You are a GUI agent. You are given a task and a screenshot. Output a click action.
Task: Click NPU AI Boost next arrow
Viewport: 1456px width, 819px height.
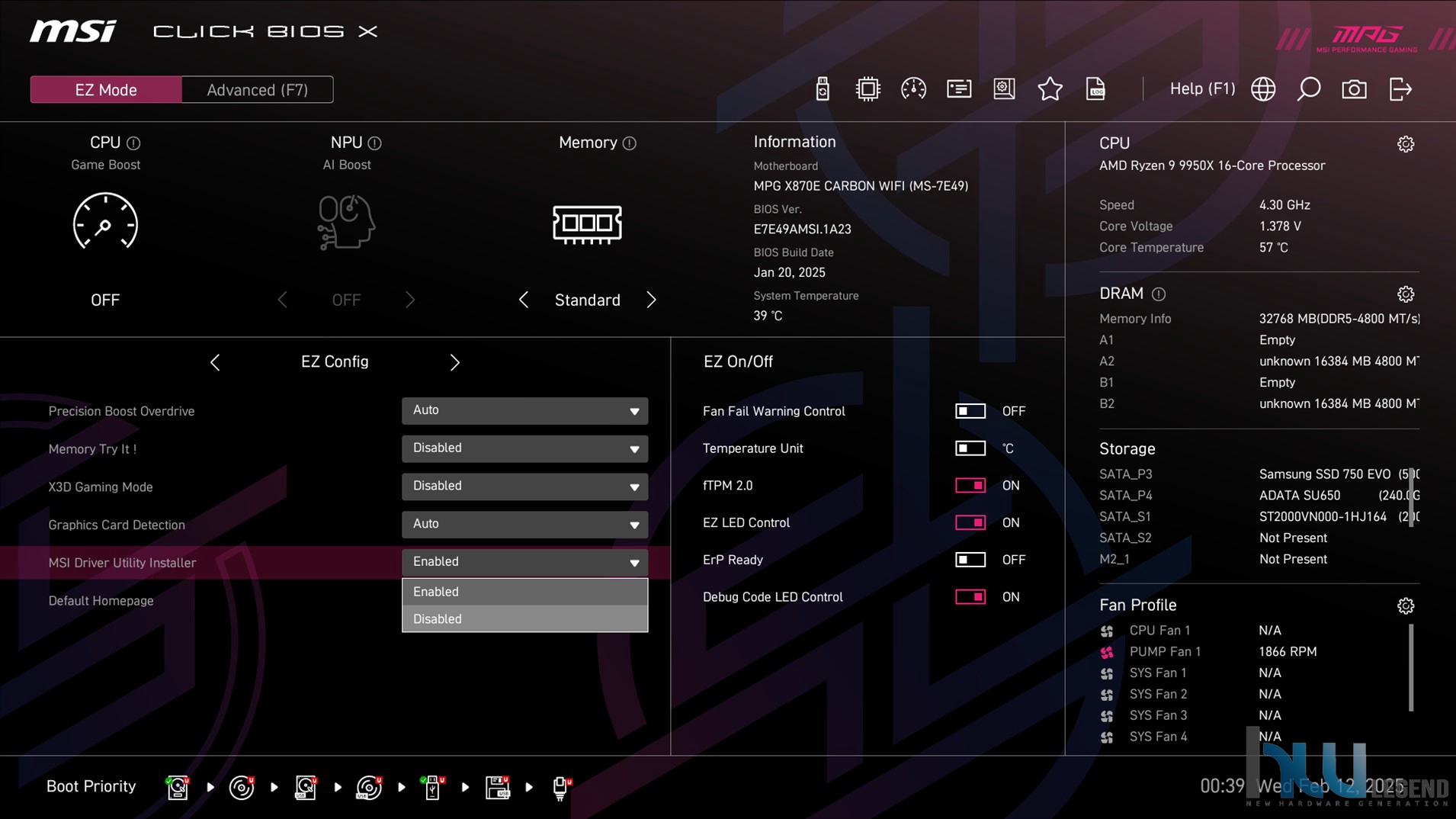point(410,300)
